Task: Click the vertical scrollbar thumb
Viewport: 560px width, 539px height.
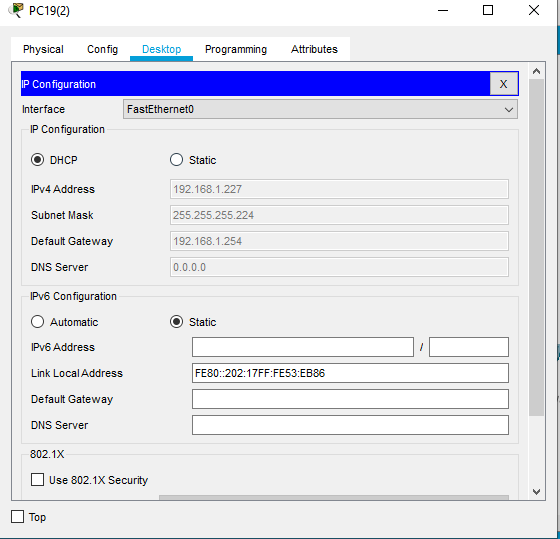Action: click(x=536, y=248)
